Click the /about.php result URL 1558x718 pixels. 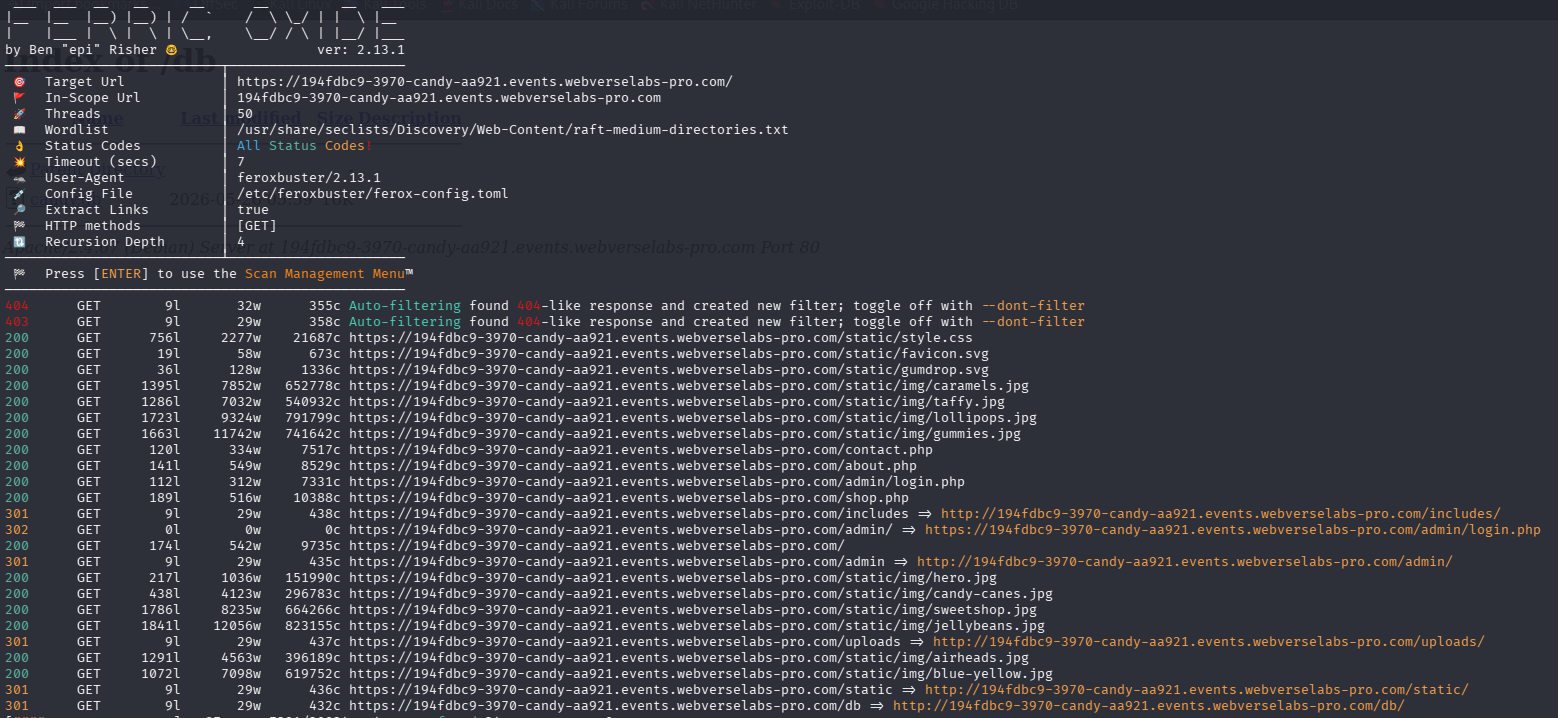coord(633,466)
